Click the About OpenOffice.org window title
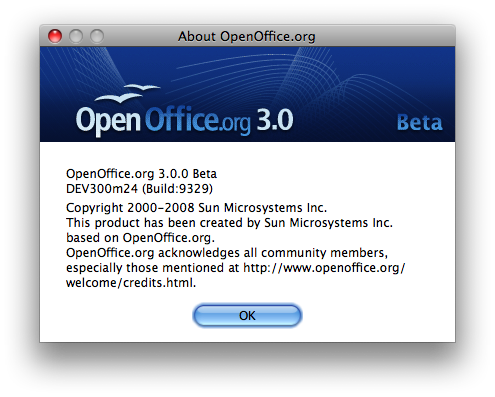Screen dimensions: 495x397 [x=247, y=36]
